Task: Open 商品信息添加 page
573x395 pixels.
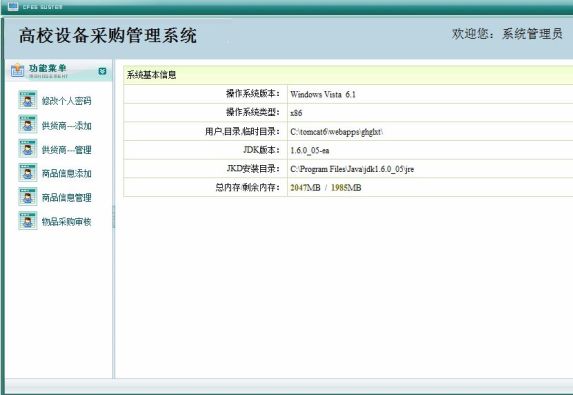Action: (67, 174)
